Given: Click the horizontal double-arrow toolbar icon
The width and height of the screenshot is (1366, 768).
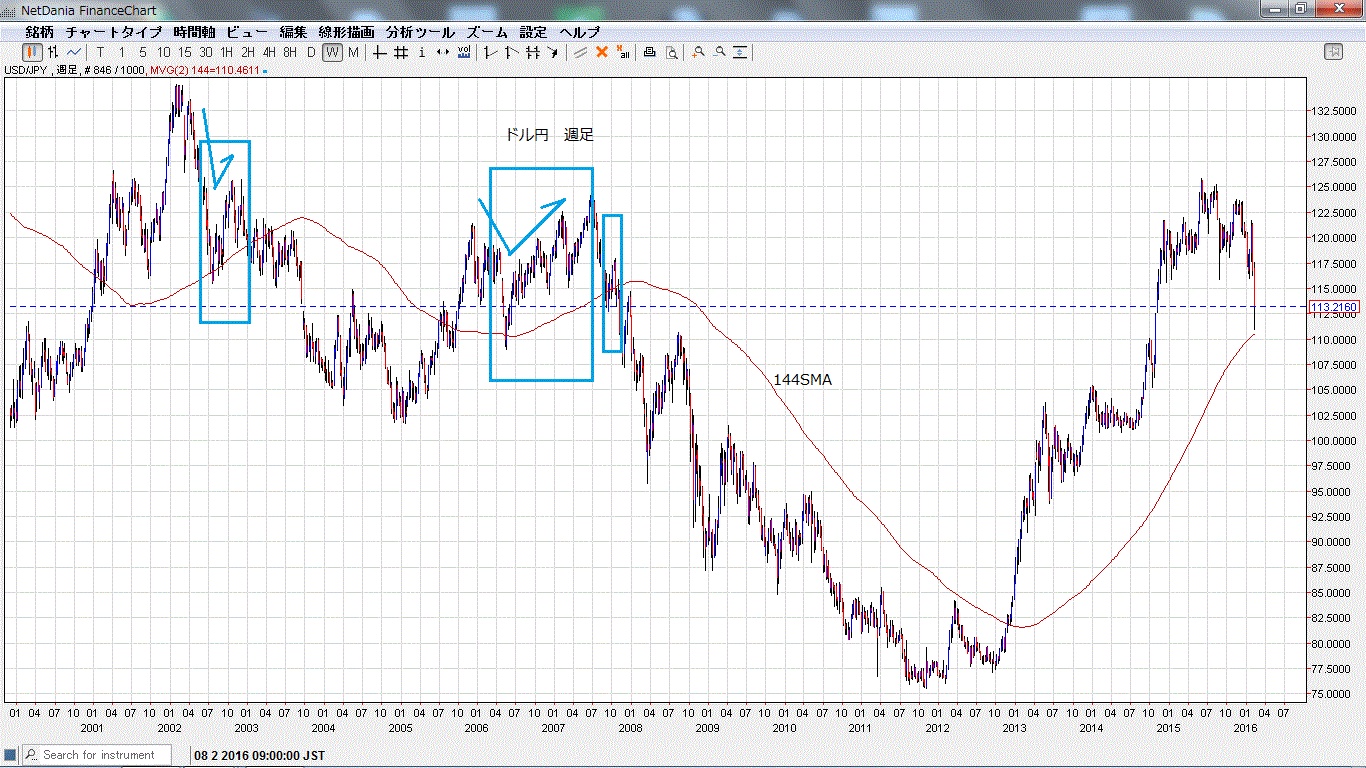Looking at the screenshot, I should coord(443,52).
